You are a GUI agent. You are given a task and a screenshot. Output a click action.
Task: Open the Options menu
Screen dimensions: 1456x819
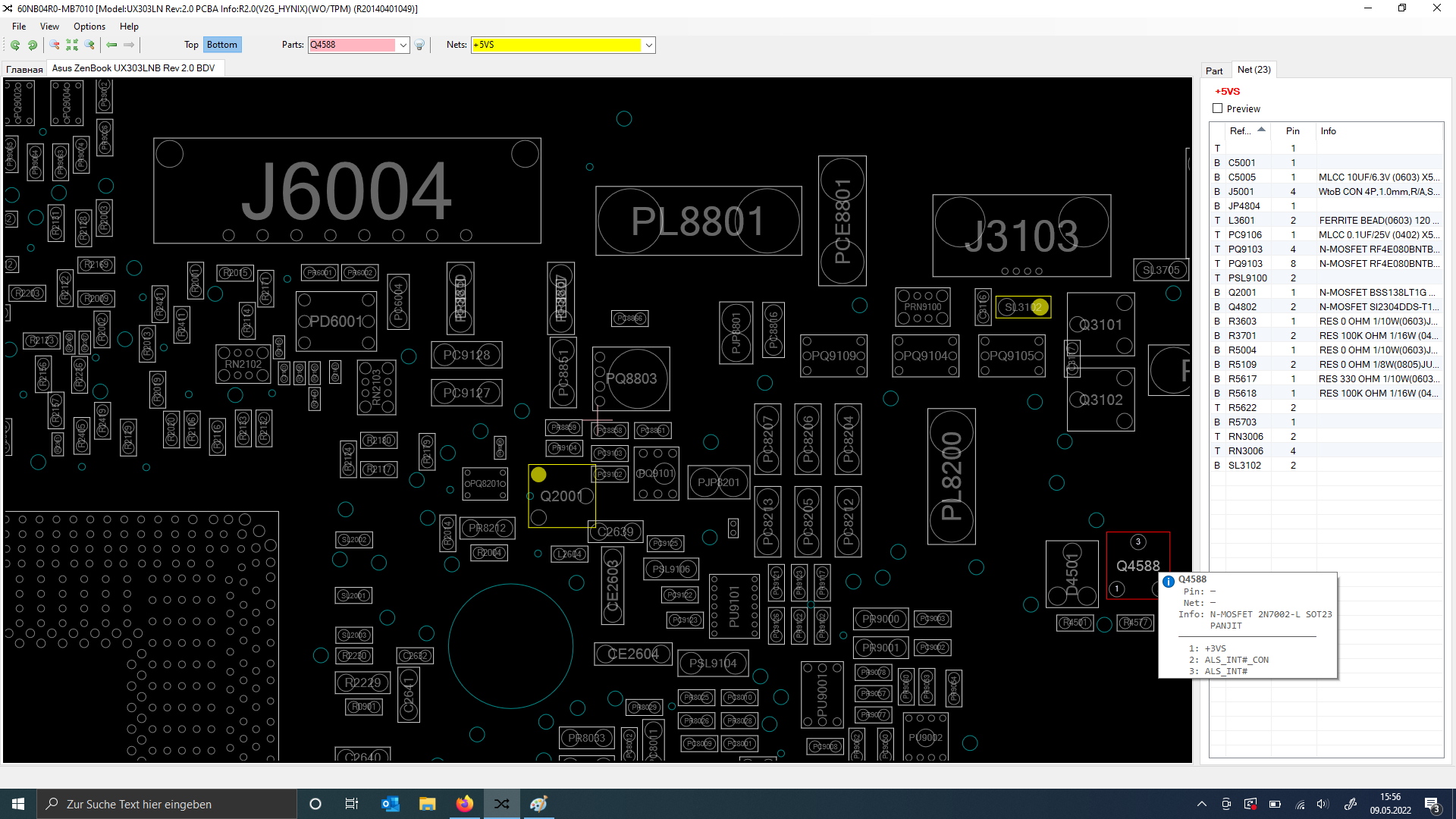click(89, 27)
